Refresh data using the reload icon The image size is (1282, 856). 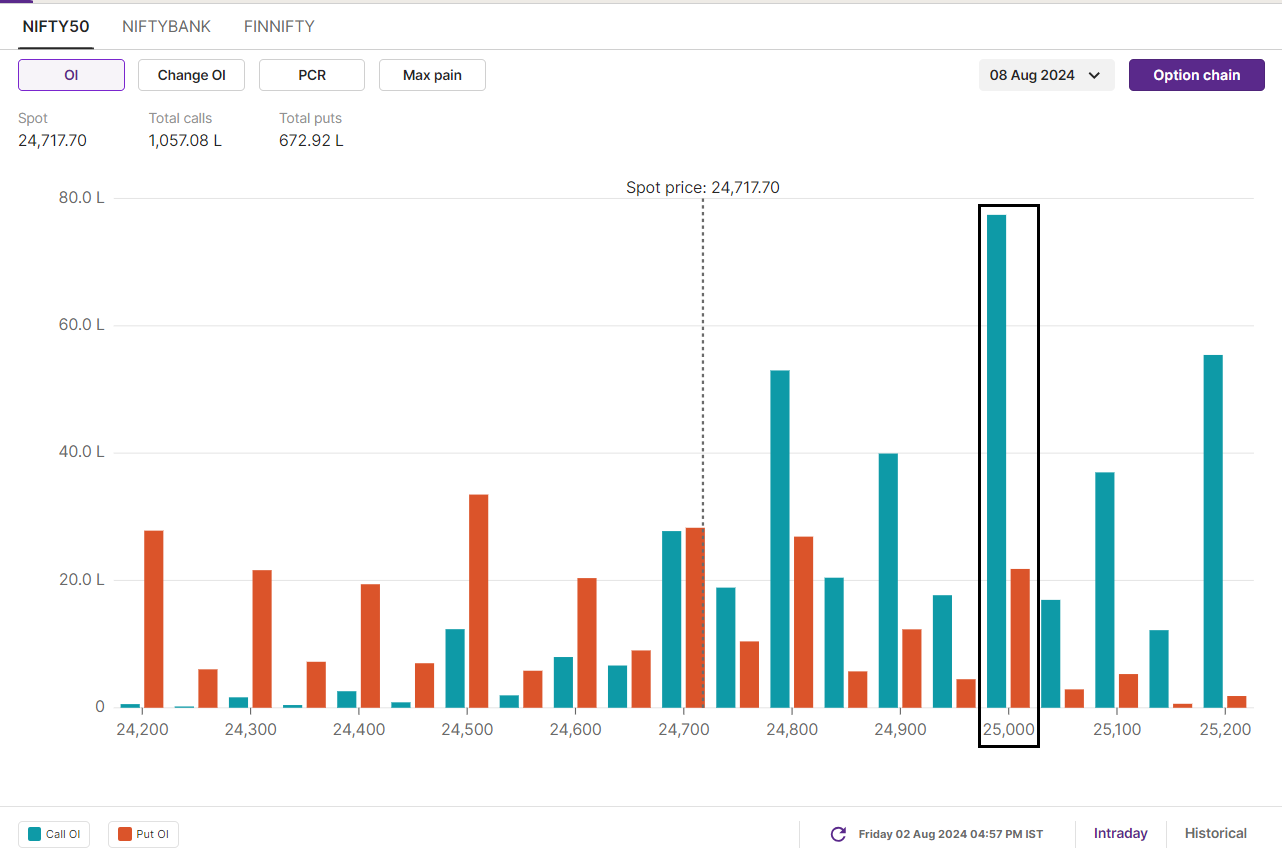[x=838, y=834]
